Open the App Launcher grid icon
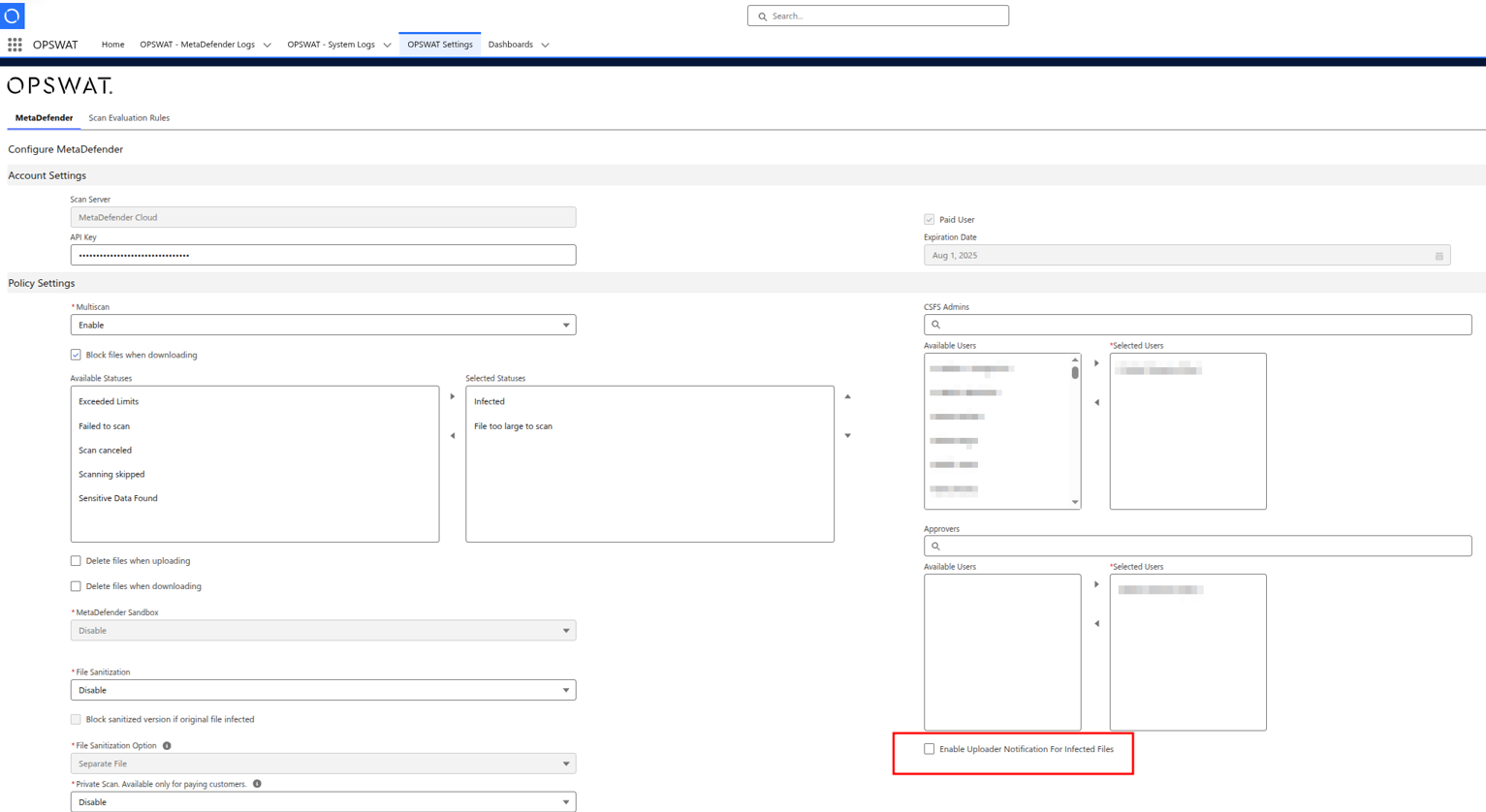Image resolution: width=1486 pixels, height=812 pixels. (15, 45)
